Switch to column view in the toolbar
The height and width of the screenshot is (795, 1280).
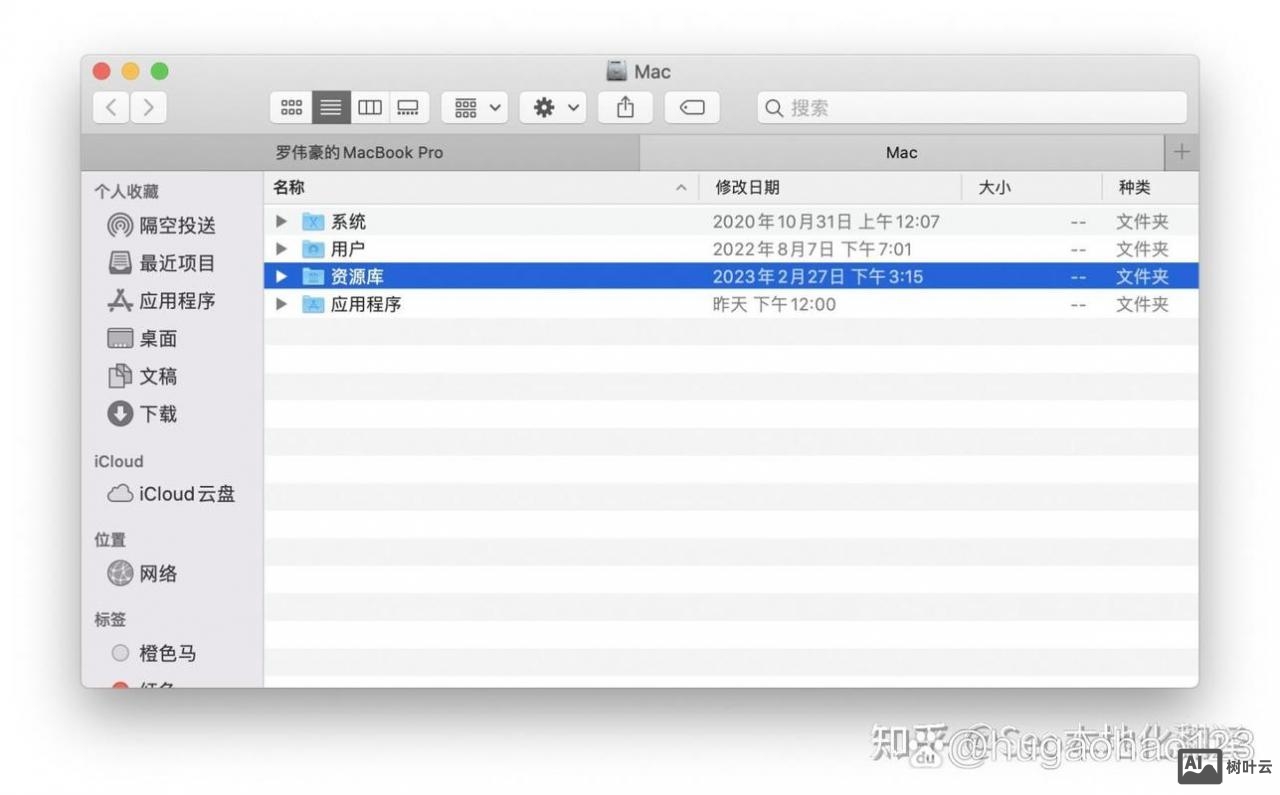click(x=369, y=107)
